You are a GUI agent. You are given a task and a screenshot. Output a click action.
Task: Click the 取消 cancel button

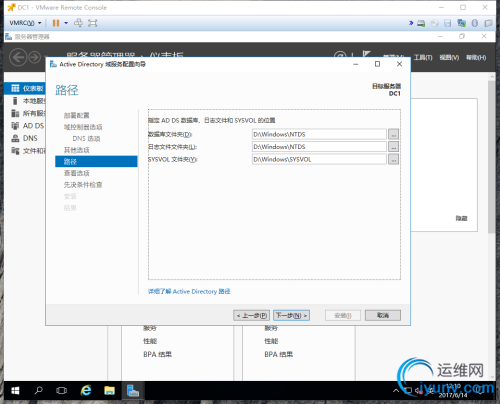click(x=383, y=315)
